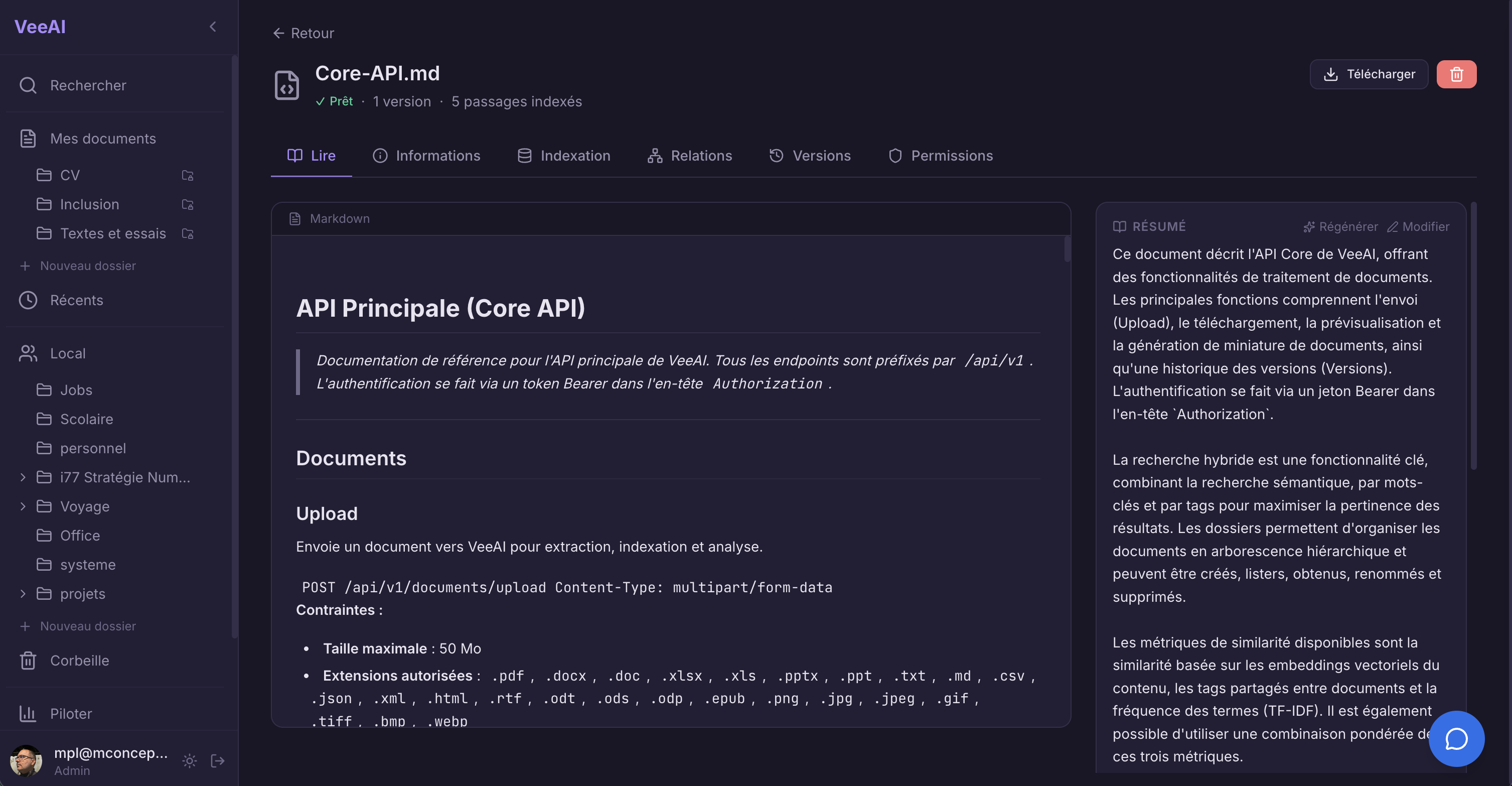The image size is (1512, 786).
Task: Expand the i77 Stratégie Num folder
Action: [23, 477]
